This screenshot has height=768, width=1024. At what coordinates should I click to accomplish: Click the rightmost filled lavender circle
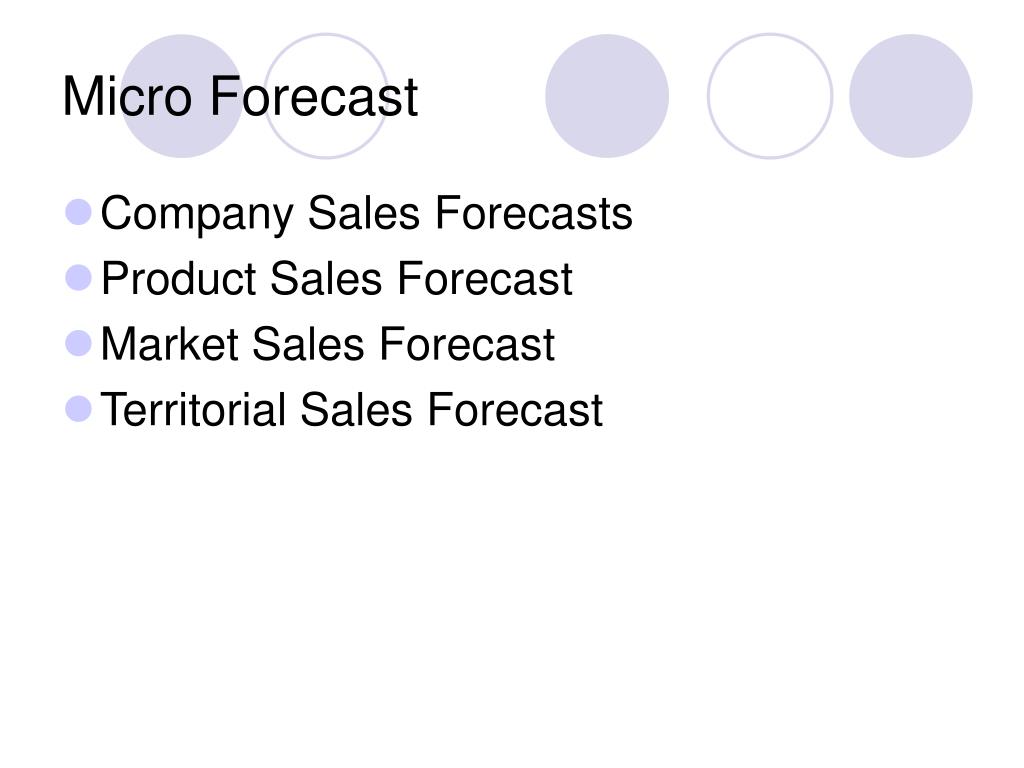pos(910,96)
